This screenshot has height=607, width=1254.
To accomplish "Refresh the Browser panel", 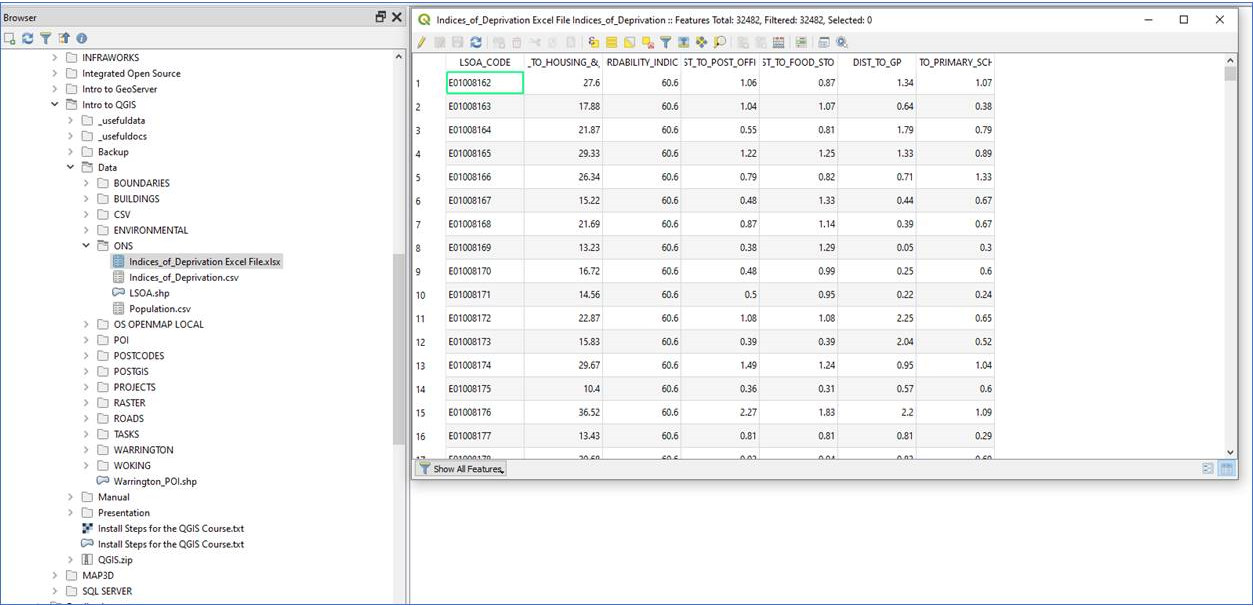I will pos(28,38).
